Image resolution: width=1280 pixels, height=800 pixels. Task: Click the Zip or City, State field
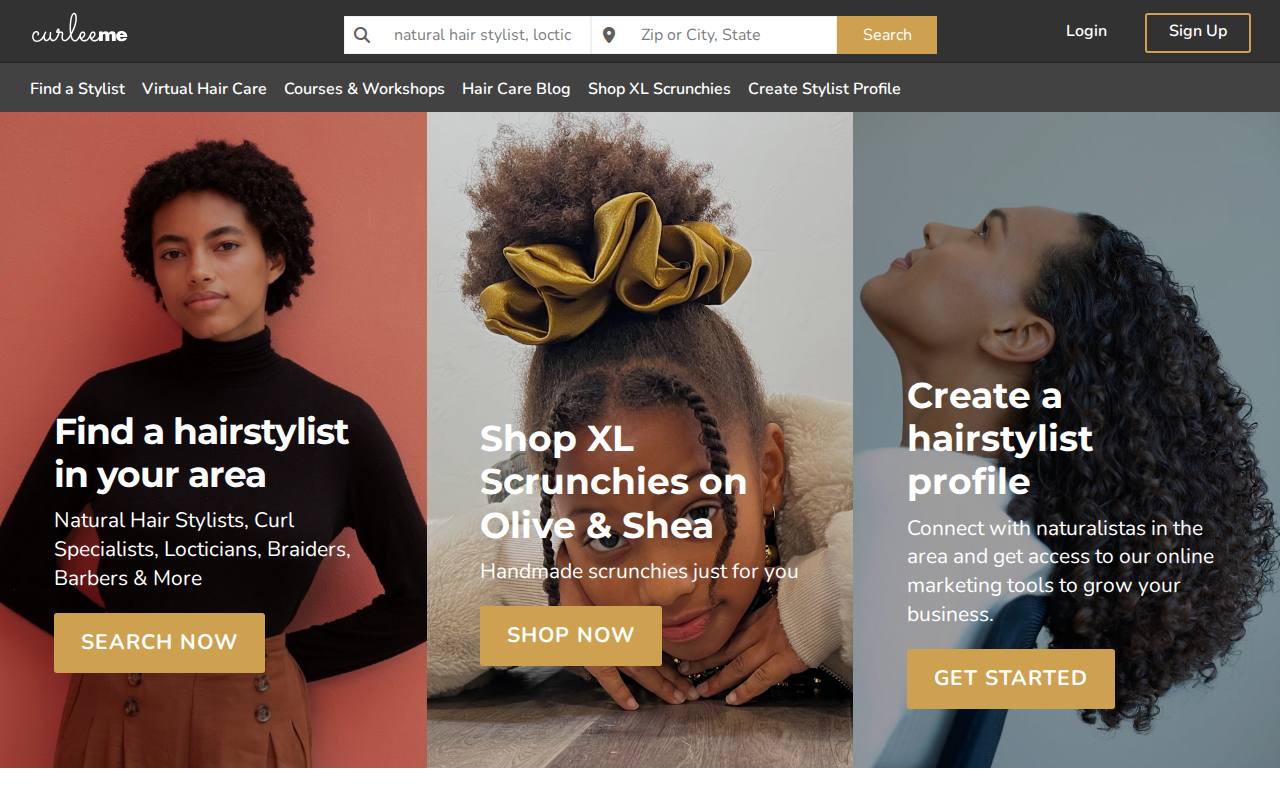733,35
